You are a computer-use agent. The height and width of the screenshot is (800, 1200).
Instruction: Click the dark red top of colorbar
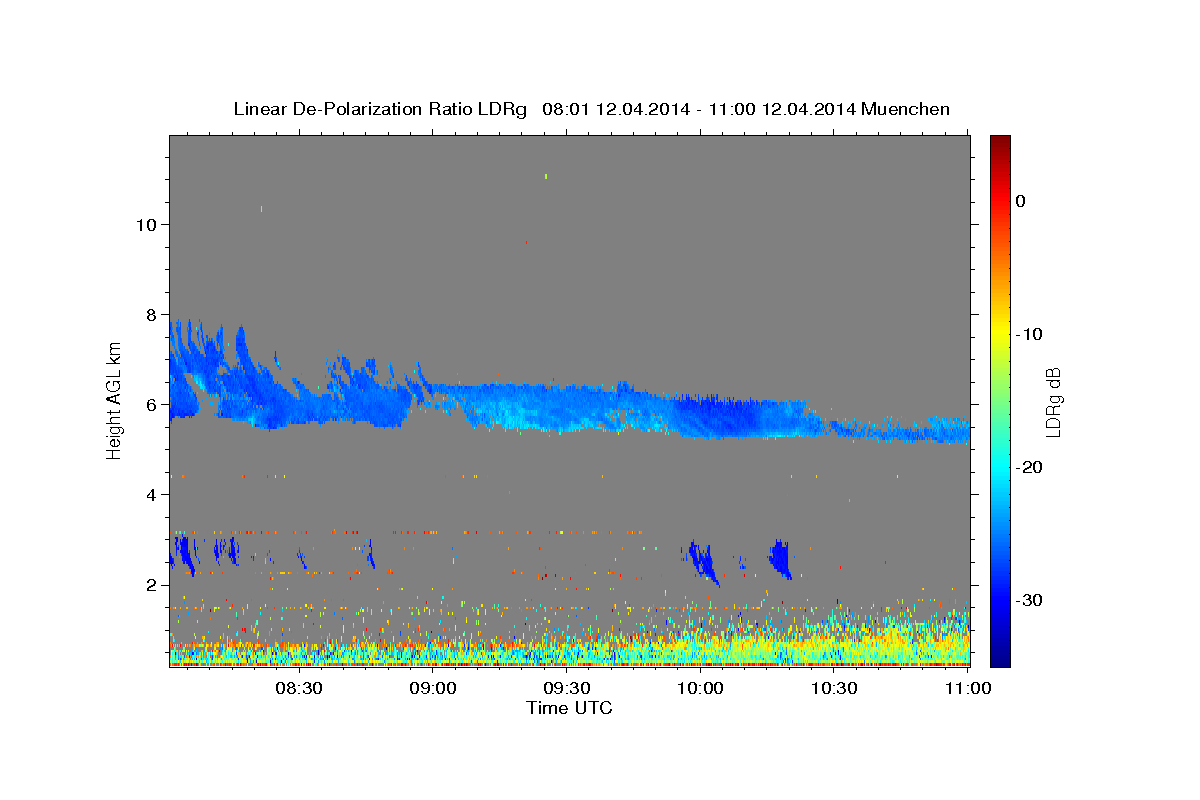(x=1000, y=143)
